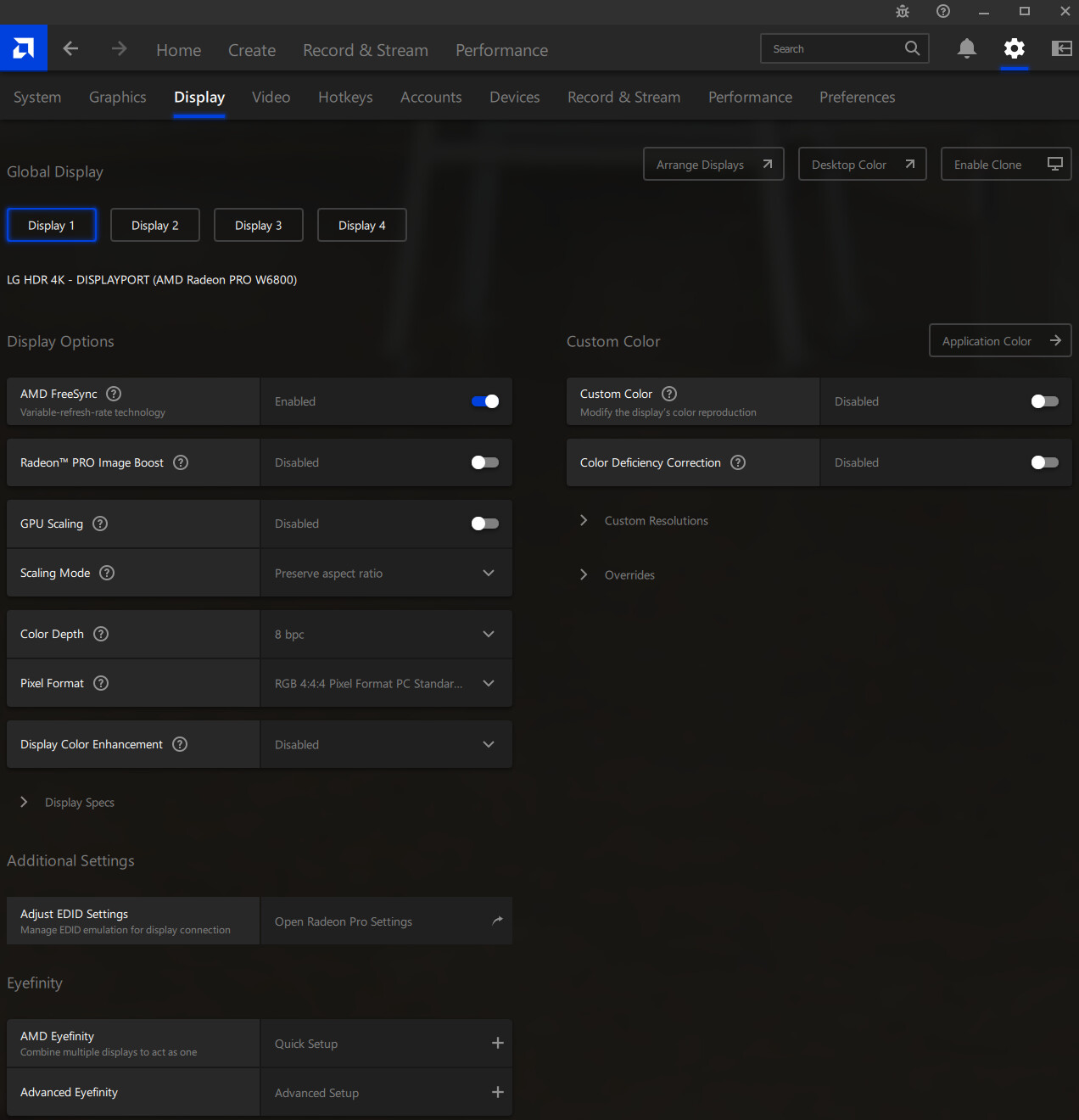Switch to the Graphics tab
Viewport: 1079px width, 1120px height.
118,98
